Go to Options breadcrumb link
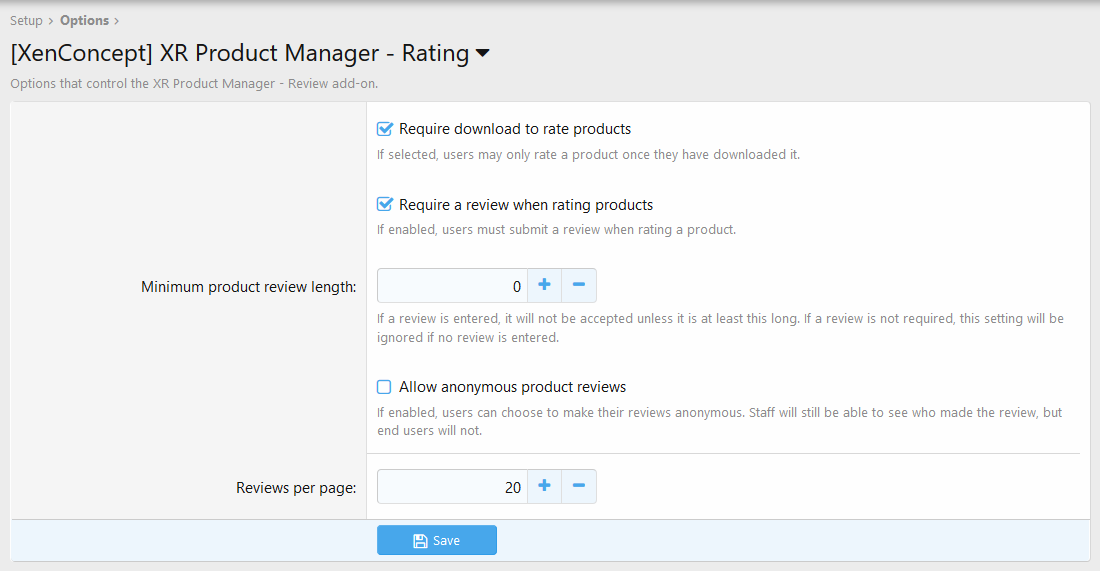This screenshot has width=1100, height=571. point(84,20)
